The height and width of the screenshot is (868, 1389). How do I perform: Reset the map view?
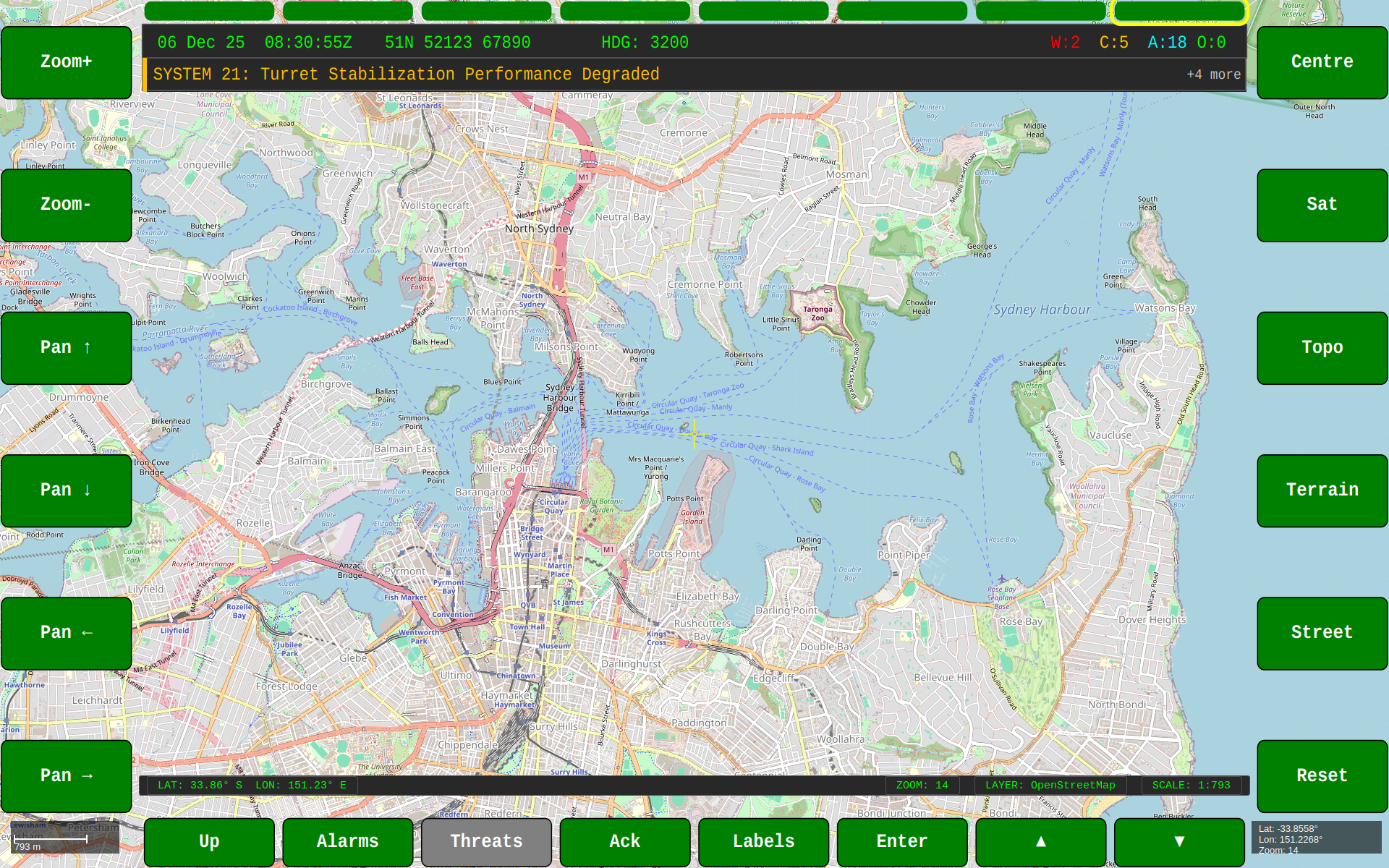pos(1322,775)
